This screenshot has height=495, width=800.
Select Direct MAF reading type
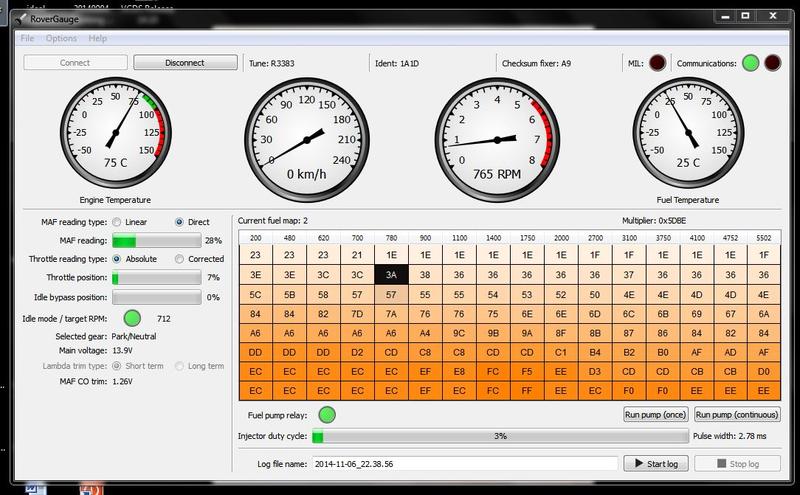[181, 222]
